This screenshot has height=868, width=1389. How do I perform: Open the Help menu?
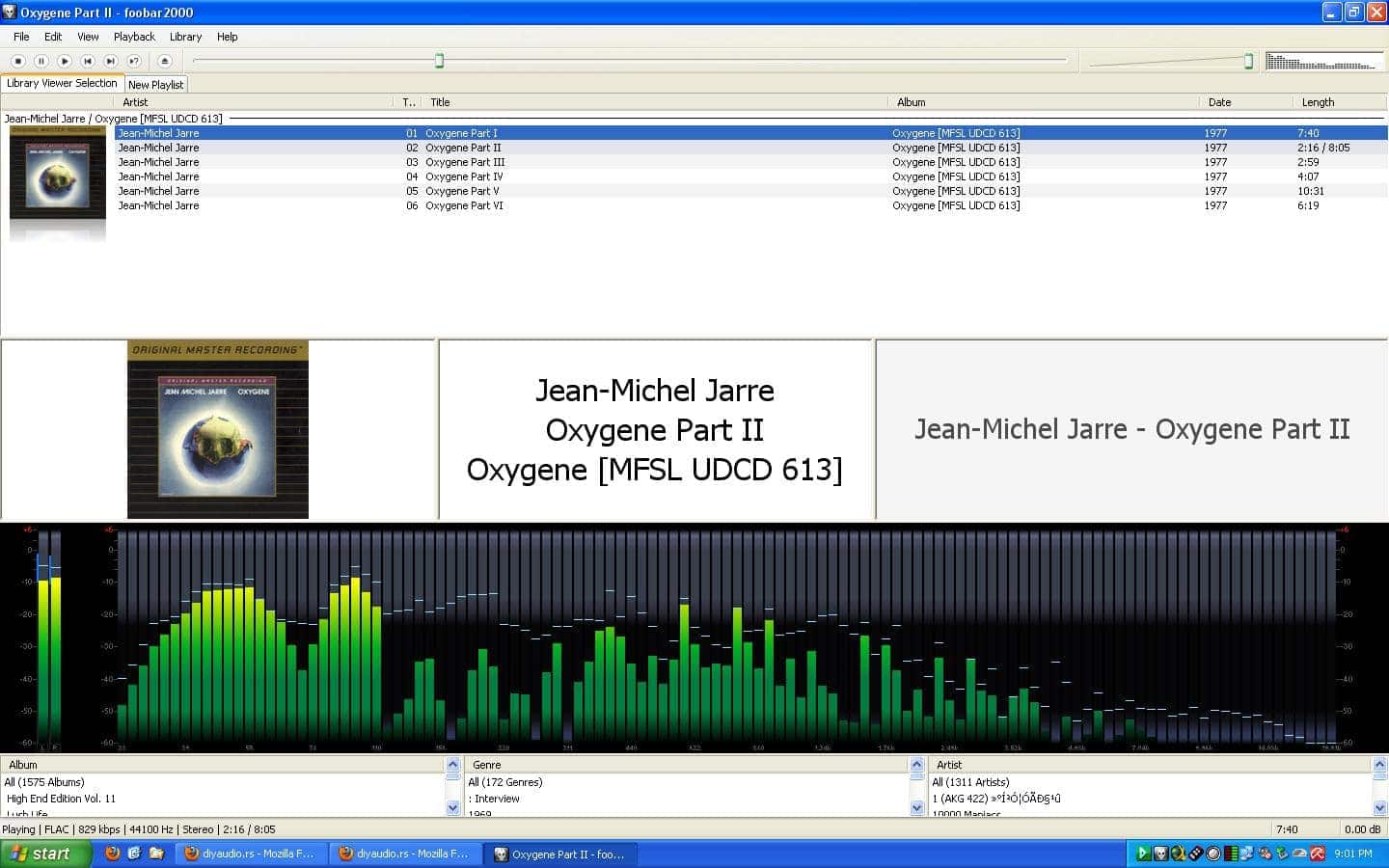(x=227, y=37)
